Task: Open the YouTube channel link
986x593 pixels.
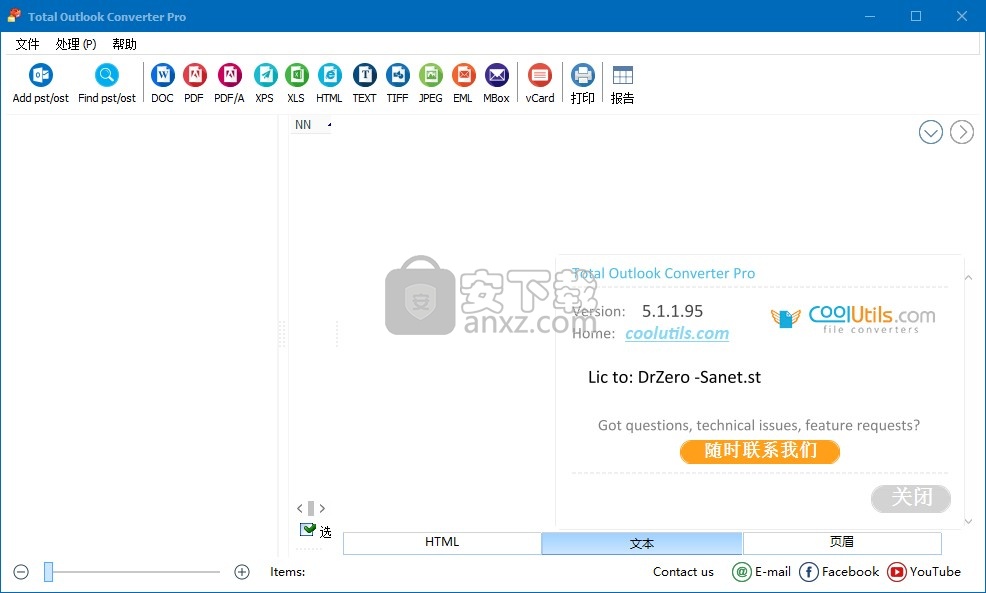Action: click(924, 572)
